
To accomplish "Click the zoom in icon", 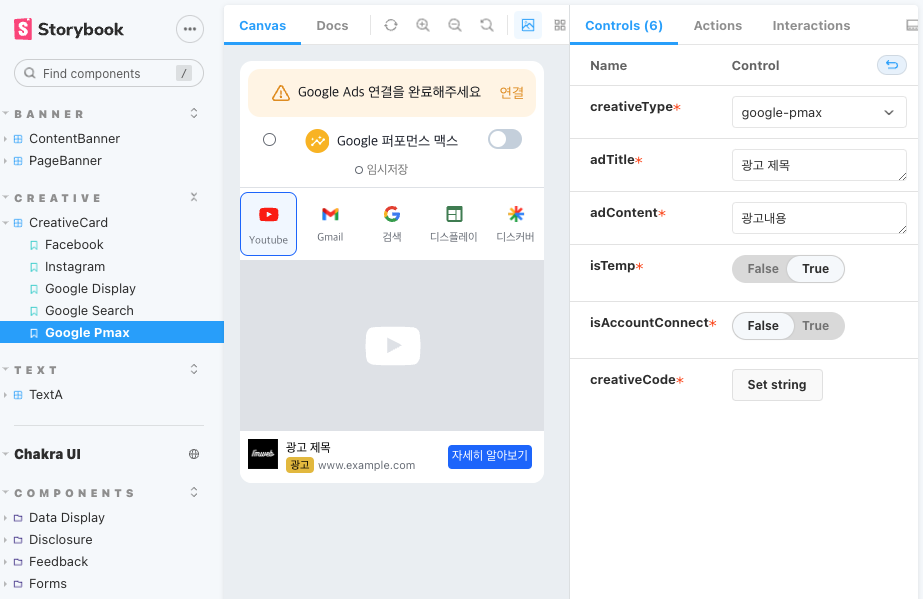I will click(423, 25).
